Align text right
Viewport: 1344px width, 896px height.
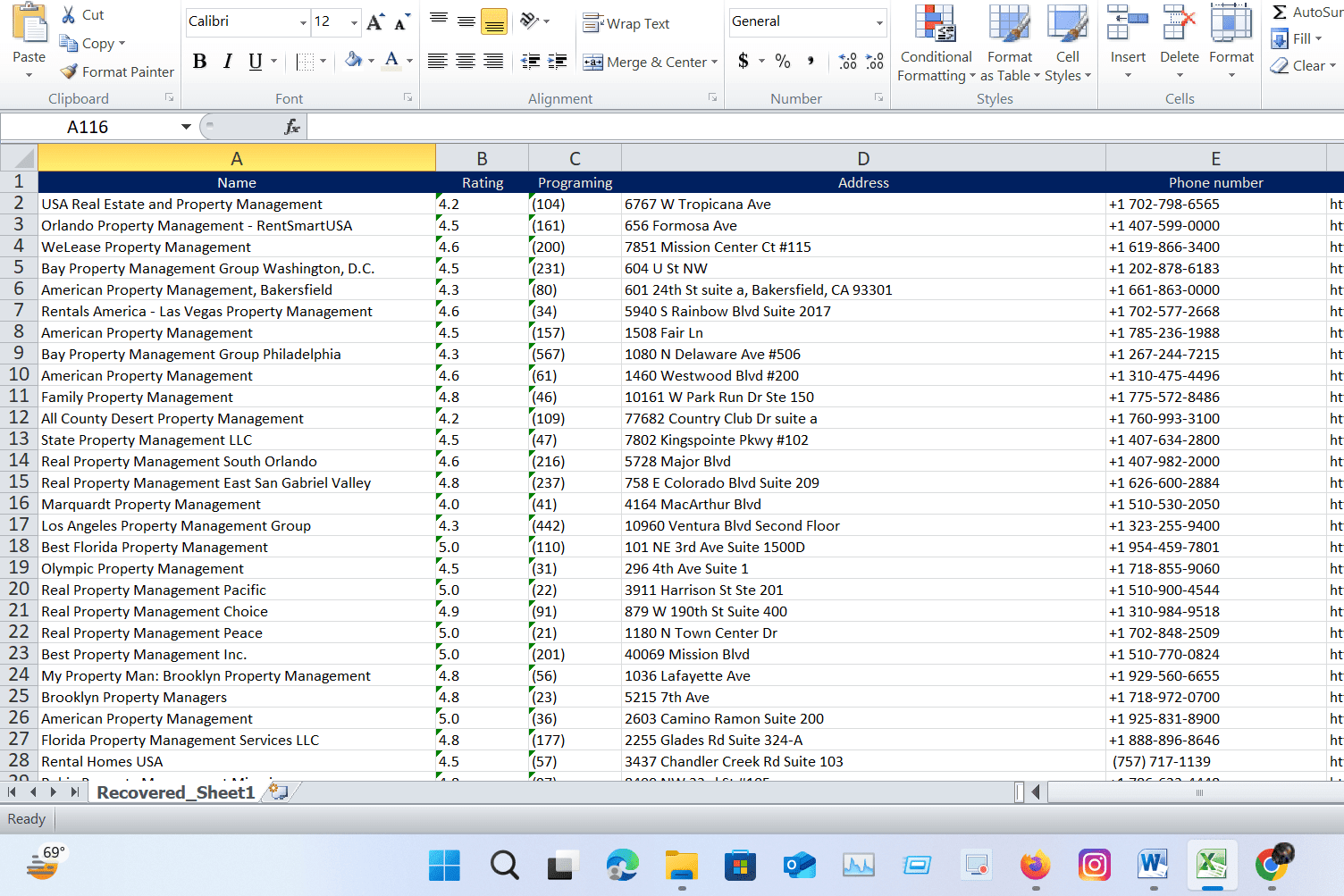493,61
